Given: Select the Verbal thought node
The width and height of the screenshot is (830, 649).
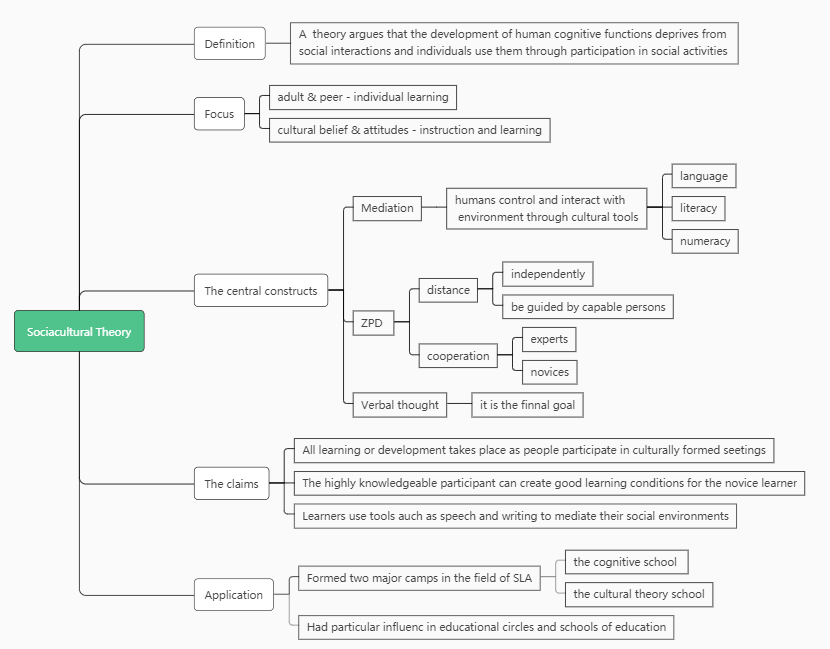Looking at the screenshot, I should point(400,405).
